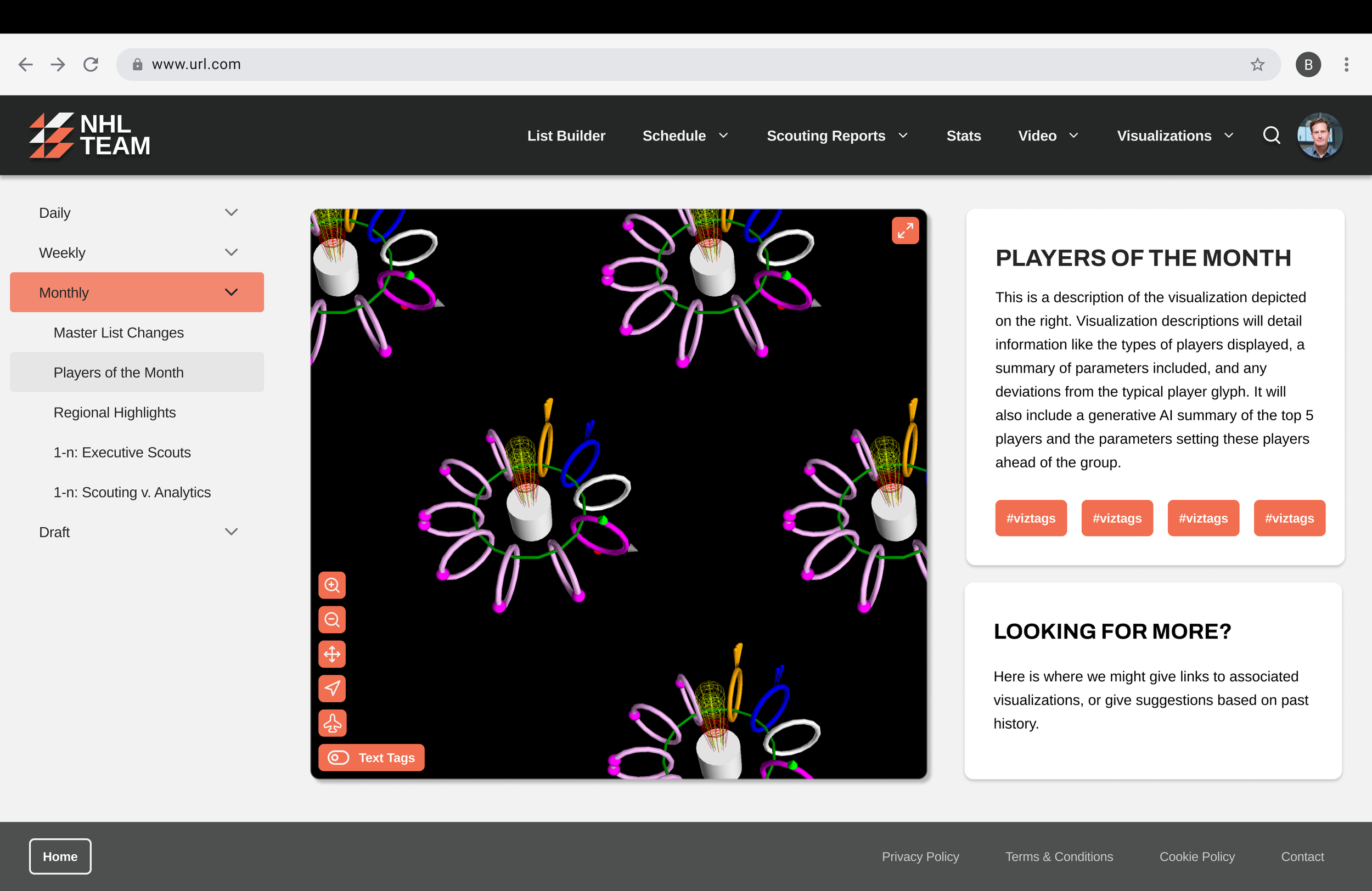Viewport: 1372px width, 891px height.
Task: Expand visualization to fullscreen
Action: pyautogui.click(x=905, y=230)
